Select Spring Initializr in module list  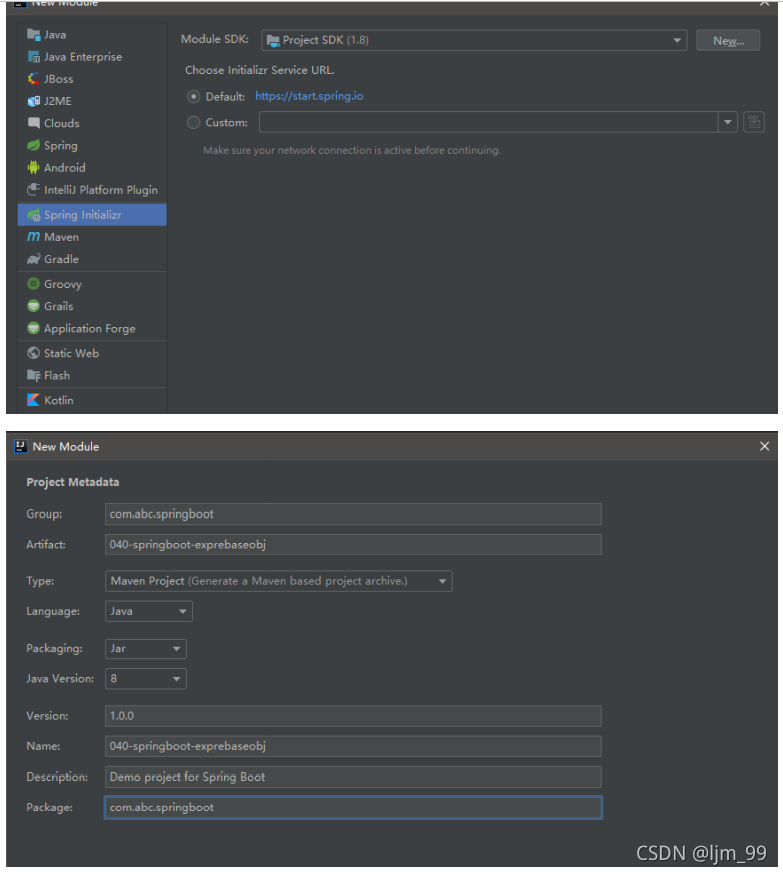coord(92,215)
